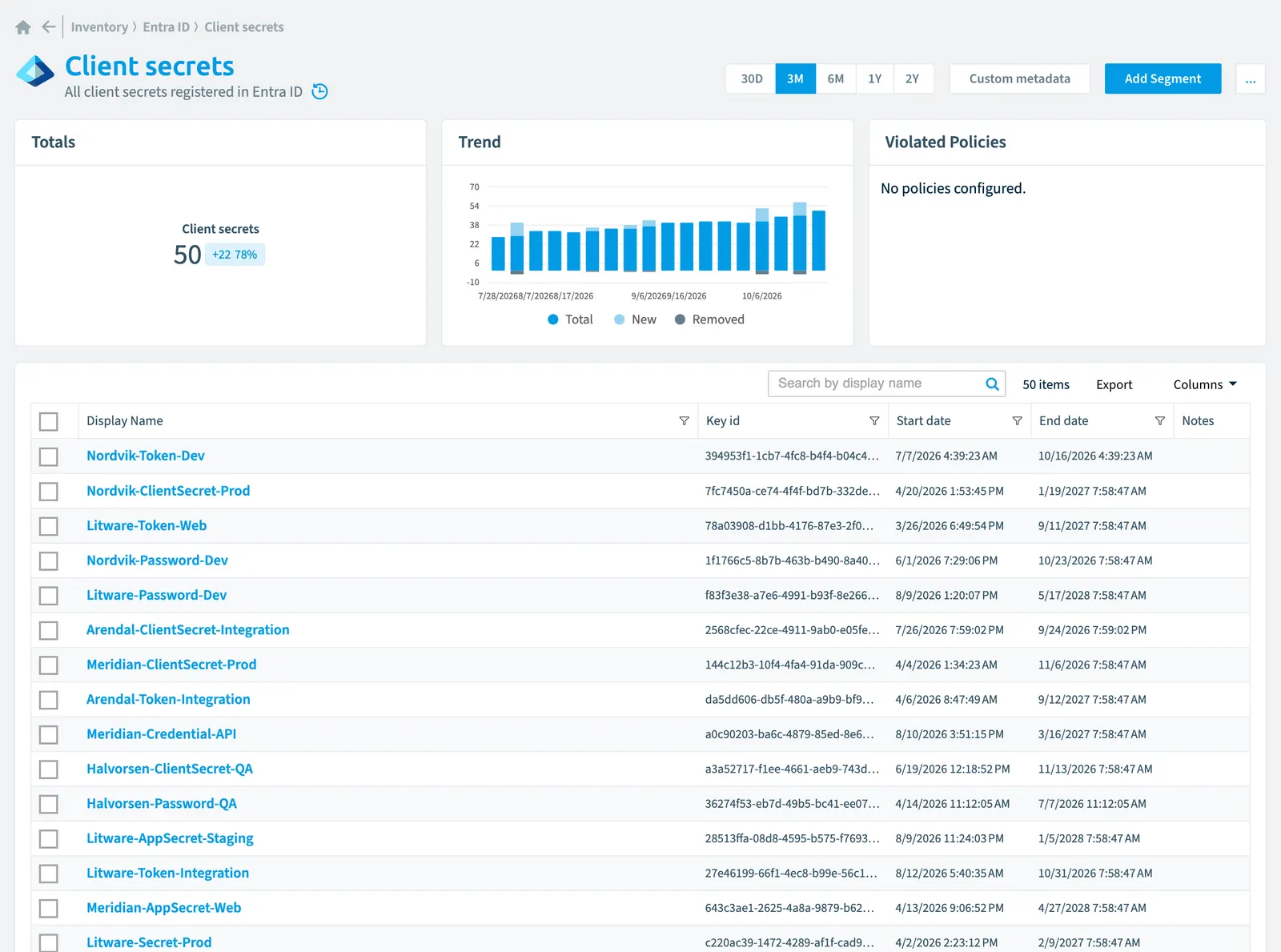The image size is (1281, 952).
Task: Check the select-all header checkbox
Action: coord(49,421)
